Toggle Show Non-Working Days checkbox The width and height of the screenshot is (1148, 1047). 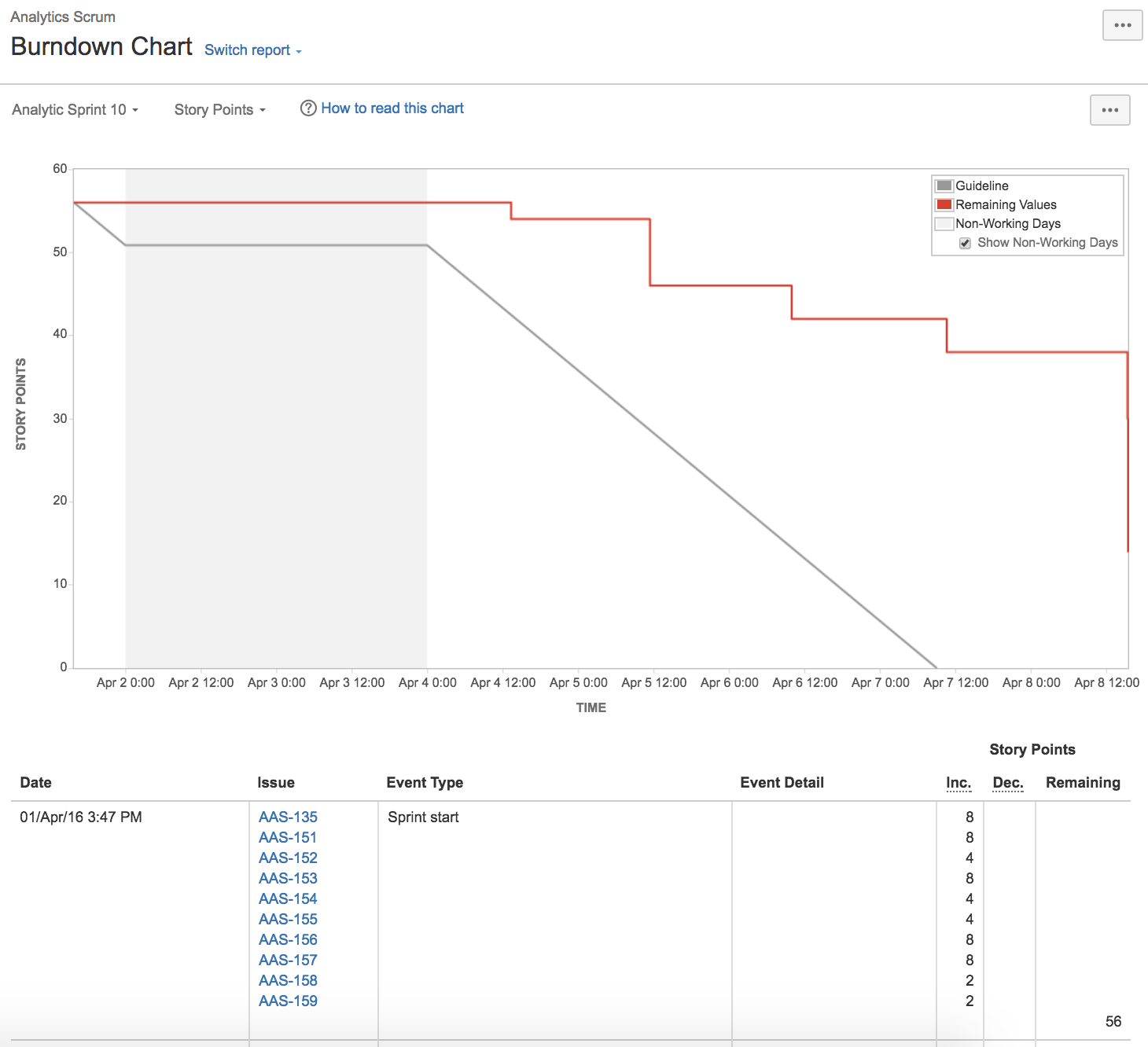tap(965, 243)
